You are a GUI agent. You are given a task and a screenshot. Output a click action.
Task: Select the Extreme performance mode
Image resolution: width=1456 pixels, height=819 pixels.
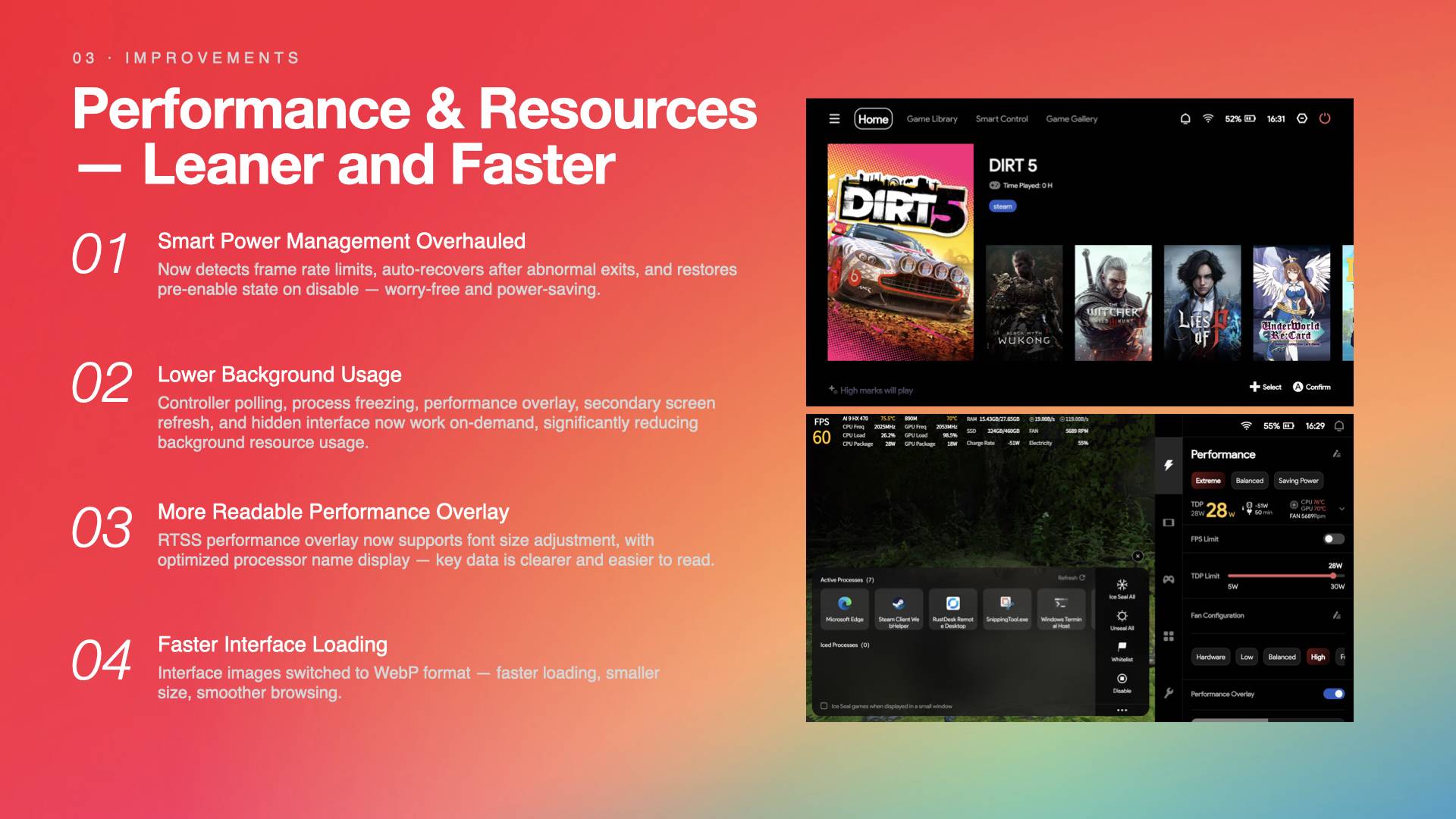(1208, 481)
